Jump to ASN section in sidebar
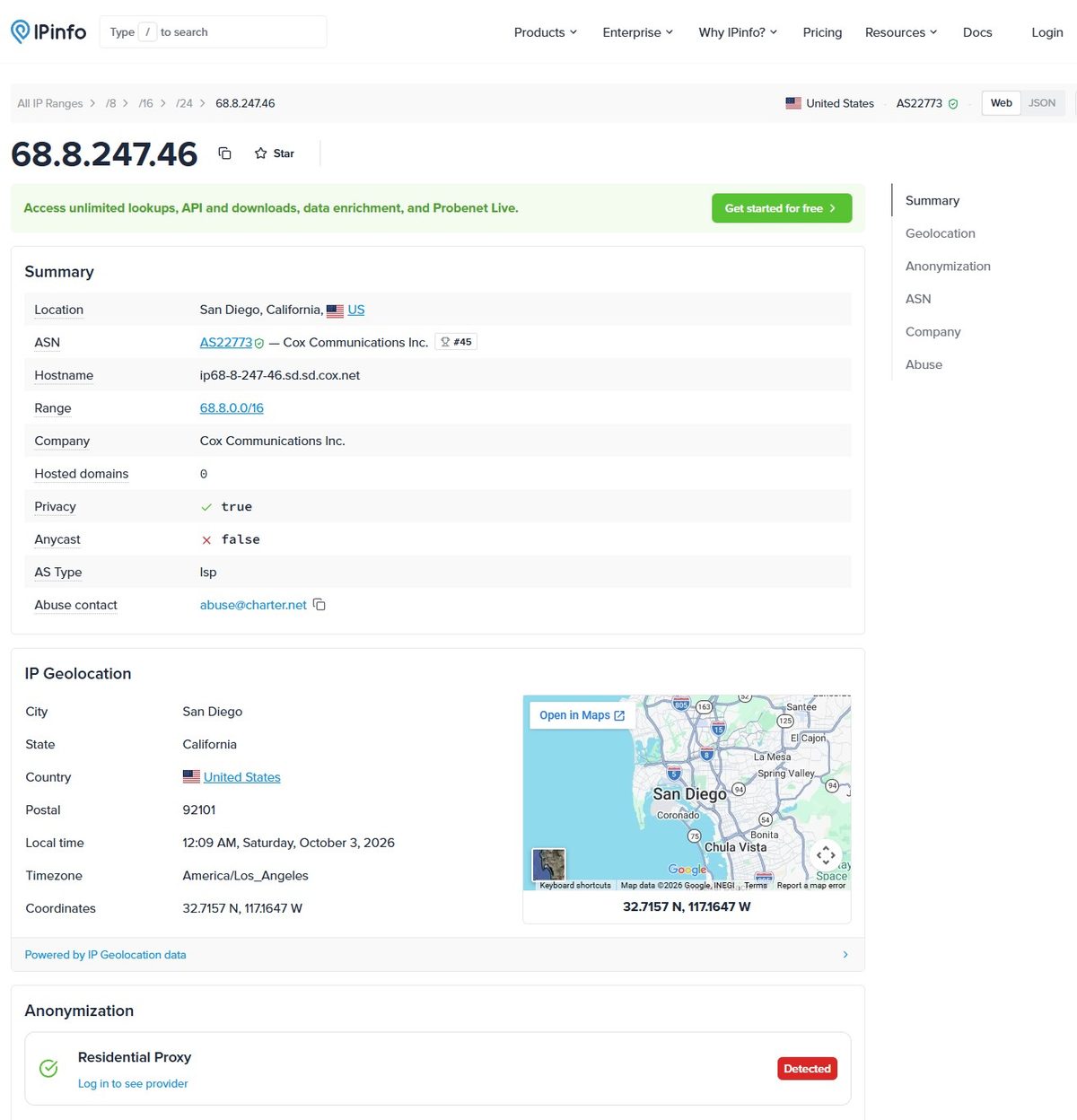This screenshot has height=1120, width=1077. [918, 299]
